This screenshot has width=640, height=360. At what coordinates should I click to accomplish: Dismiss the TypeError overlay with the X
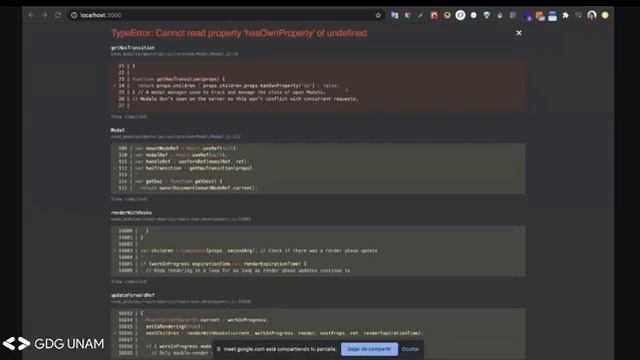519,33
